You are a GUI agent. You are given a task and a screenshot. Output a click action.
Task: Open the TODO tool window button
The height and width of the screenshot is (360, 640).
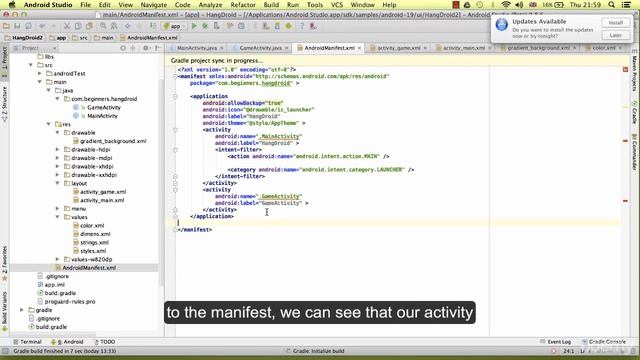click(105, 342)
